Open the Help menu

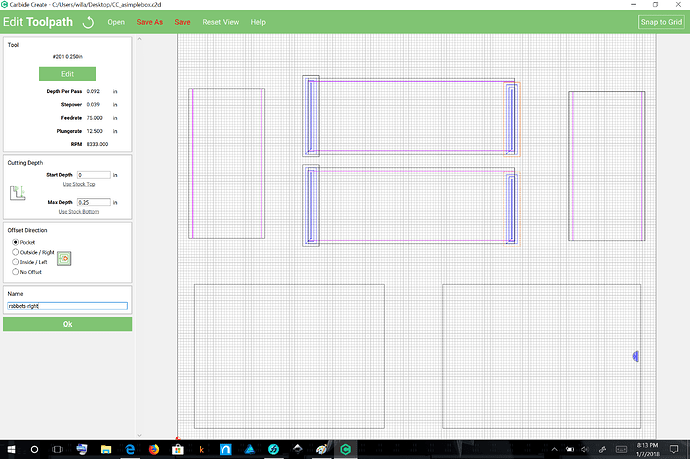[x=258, y=22]
